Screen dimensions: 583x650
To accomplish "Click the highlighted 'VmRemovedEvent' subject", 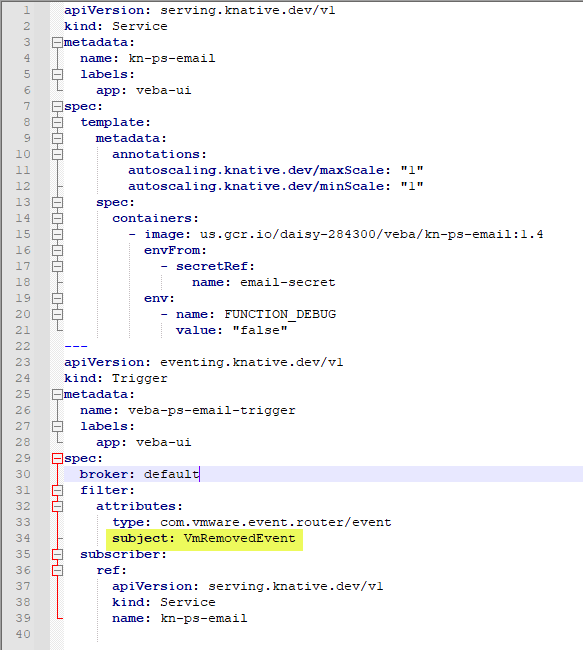I will [239, 538].
